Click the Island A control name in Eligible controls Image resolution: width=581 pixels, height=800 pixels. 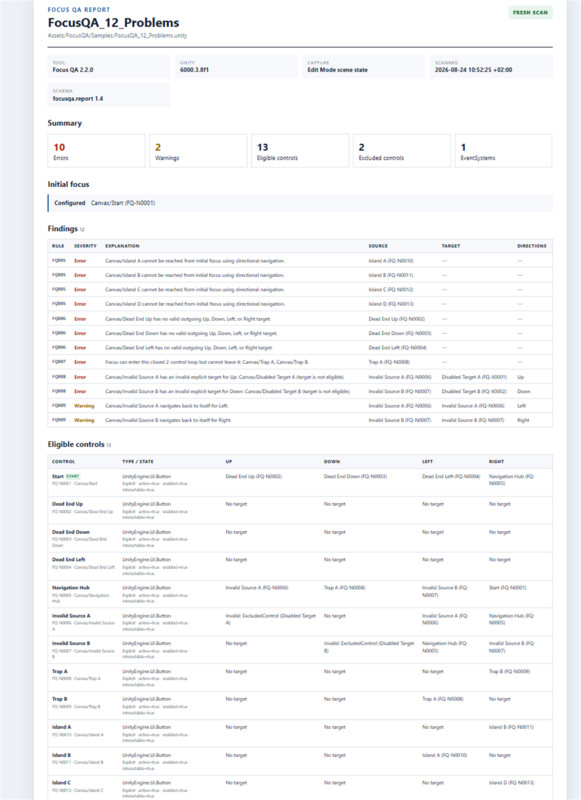click(x=61, y=727)
